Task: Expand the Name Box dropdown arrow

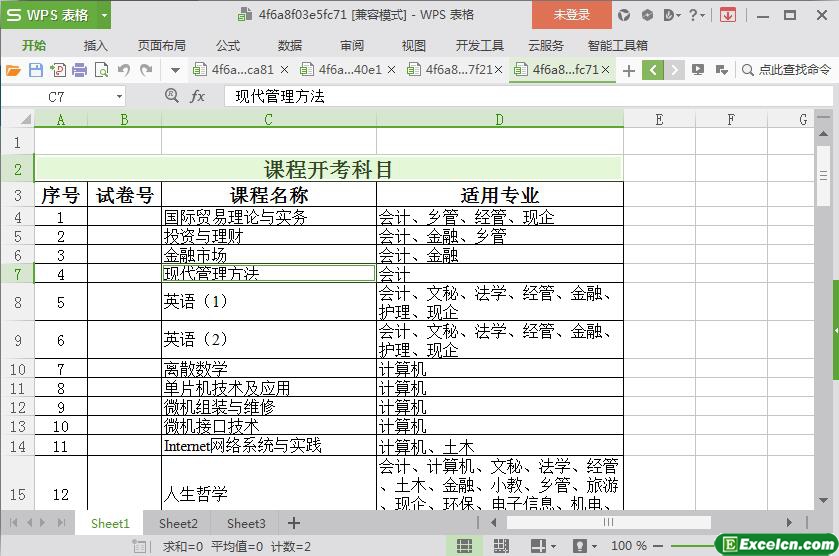Action: (x=119, y=96)
